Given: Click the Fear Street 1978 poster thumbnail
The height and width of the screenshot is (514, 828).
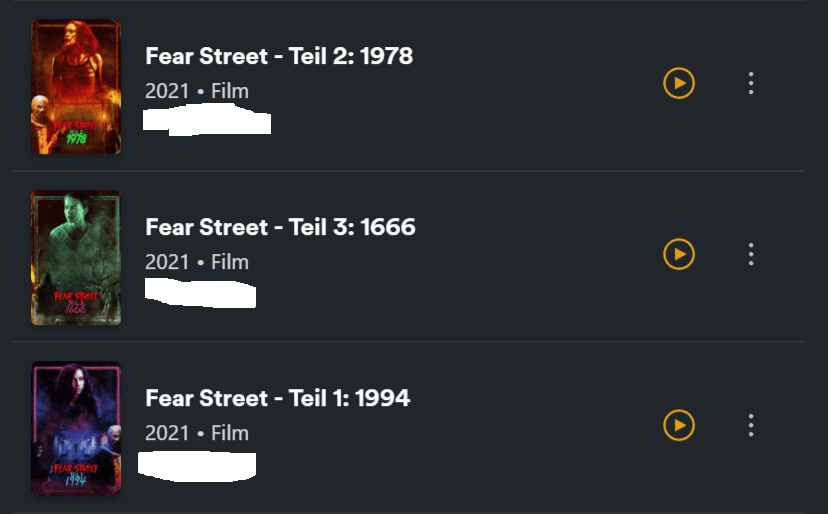Looking at the screenshot, I should [x=76, y=87].
